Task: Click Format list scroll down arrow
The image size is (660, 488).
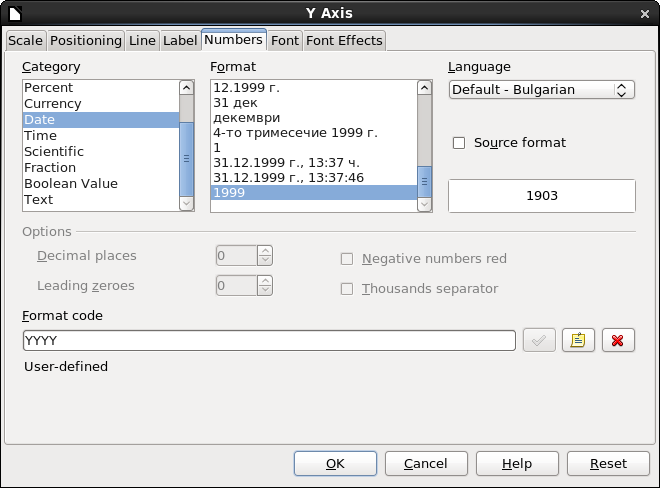Action: coord(424,204)
